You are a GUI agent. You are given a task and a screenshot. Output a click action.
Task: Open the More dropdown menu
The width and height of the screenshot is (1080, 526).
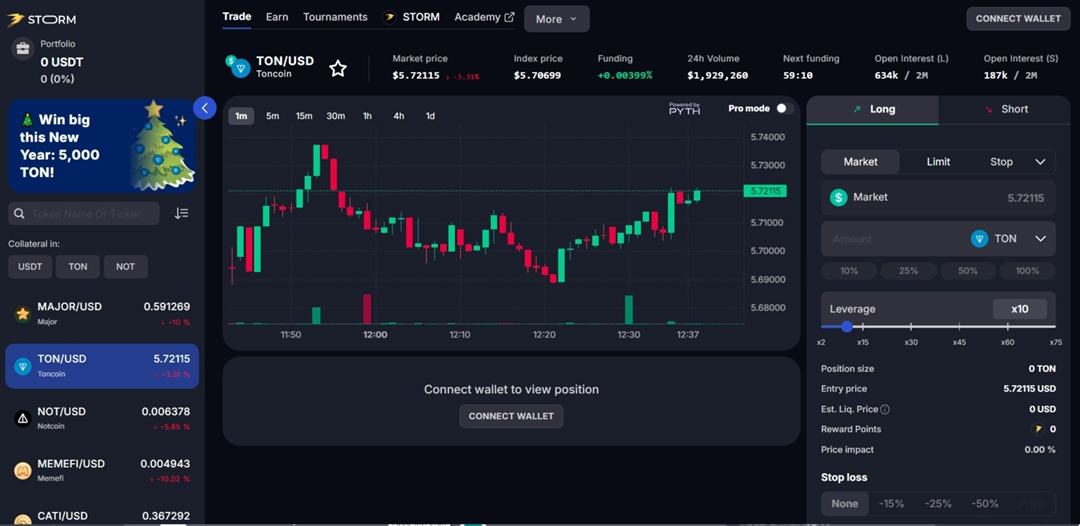(557, 19)
